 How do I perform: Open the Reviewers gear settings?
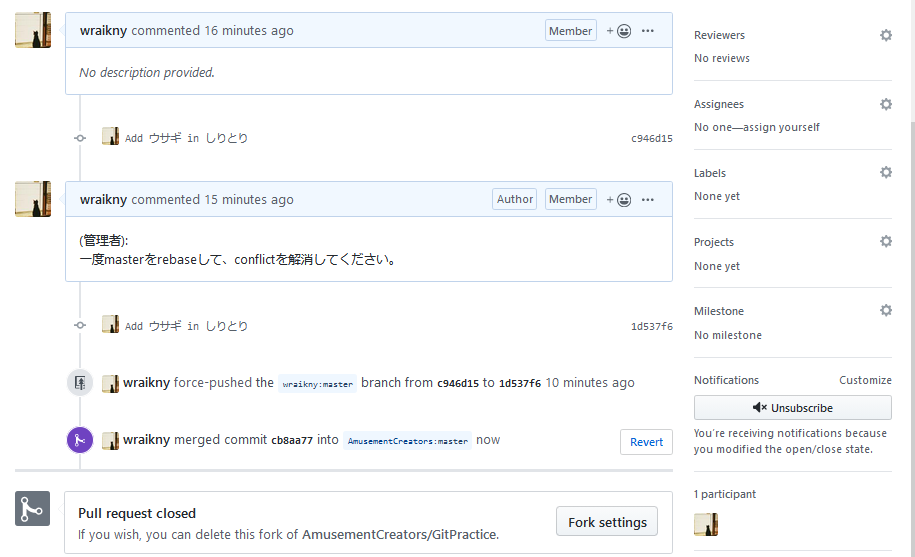click(x=886, y=35)
